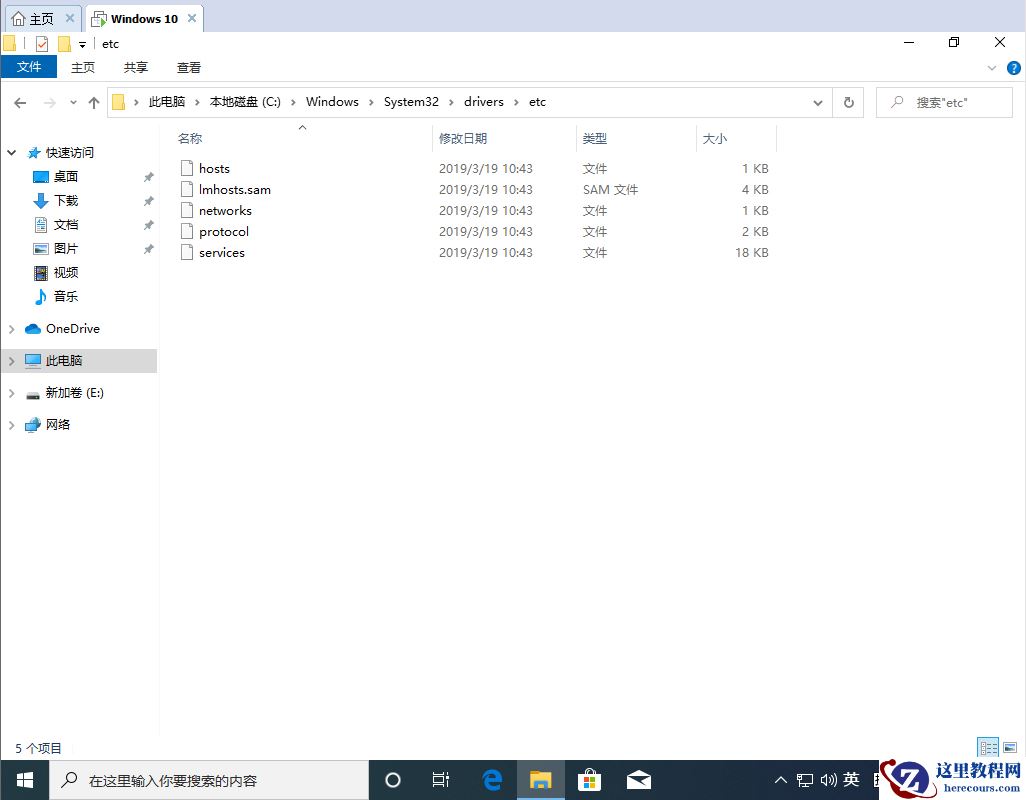Refresh the etc folder view

pos(848,101)
